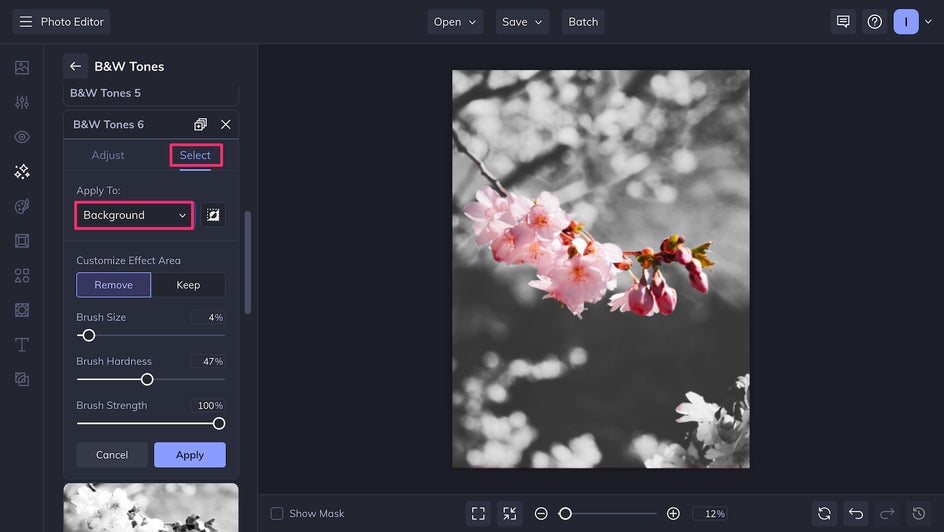Open the Touch Up eye sidebar icon

(22, 137)
